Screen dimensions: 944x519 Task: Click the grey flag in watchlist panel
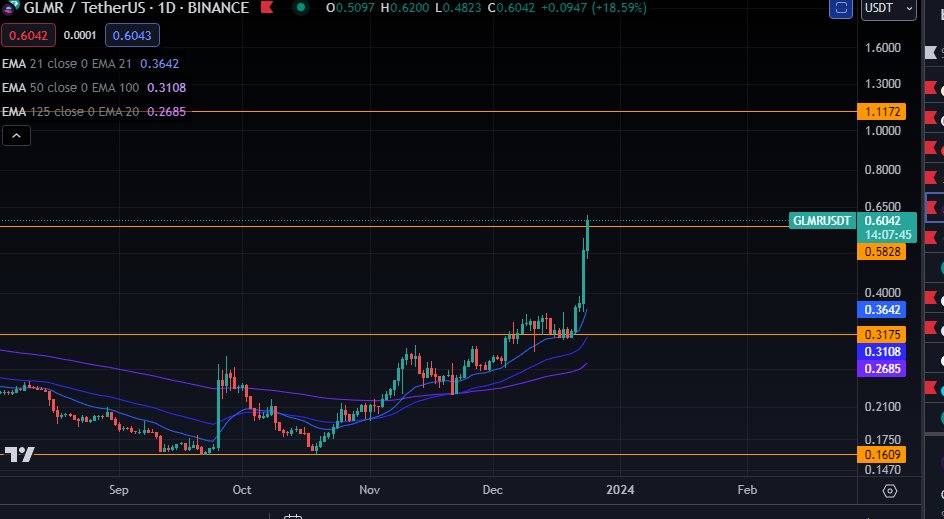click(x=931, y=53)
